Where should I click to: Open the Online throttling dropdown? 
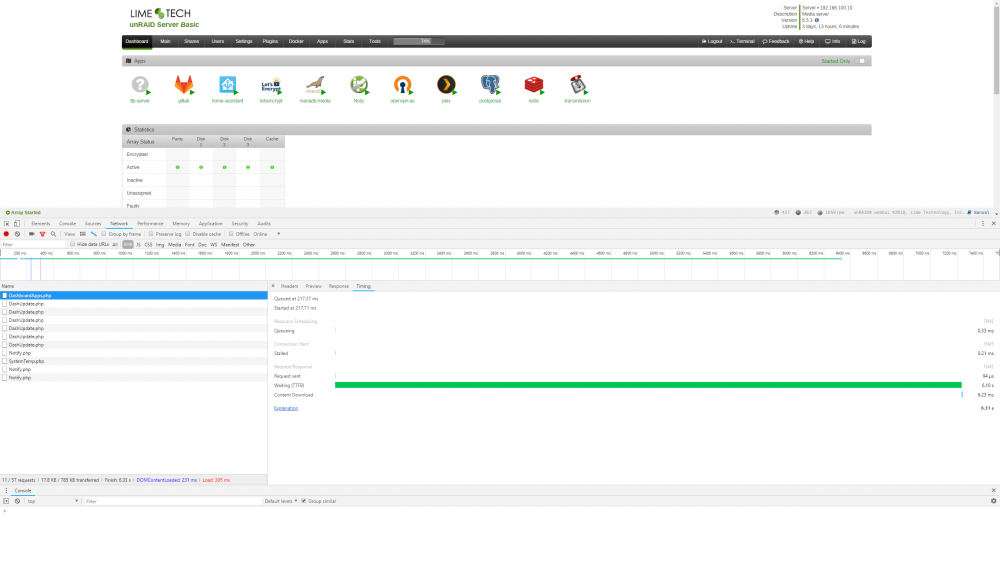coord(267,234)
